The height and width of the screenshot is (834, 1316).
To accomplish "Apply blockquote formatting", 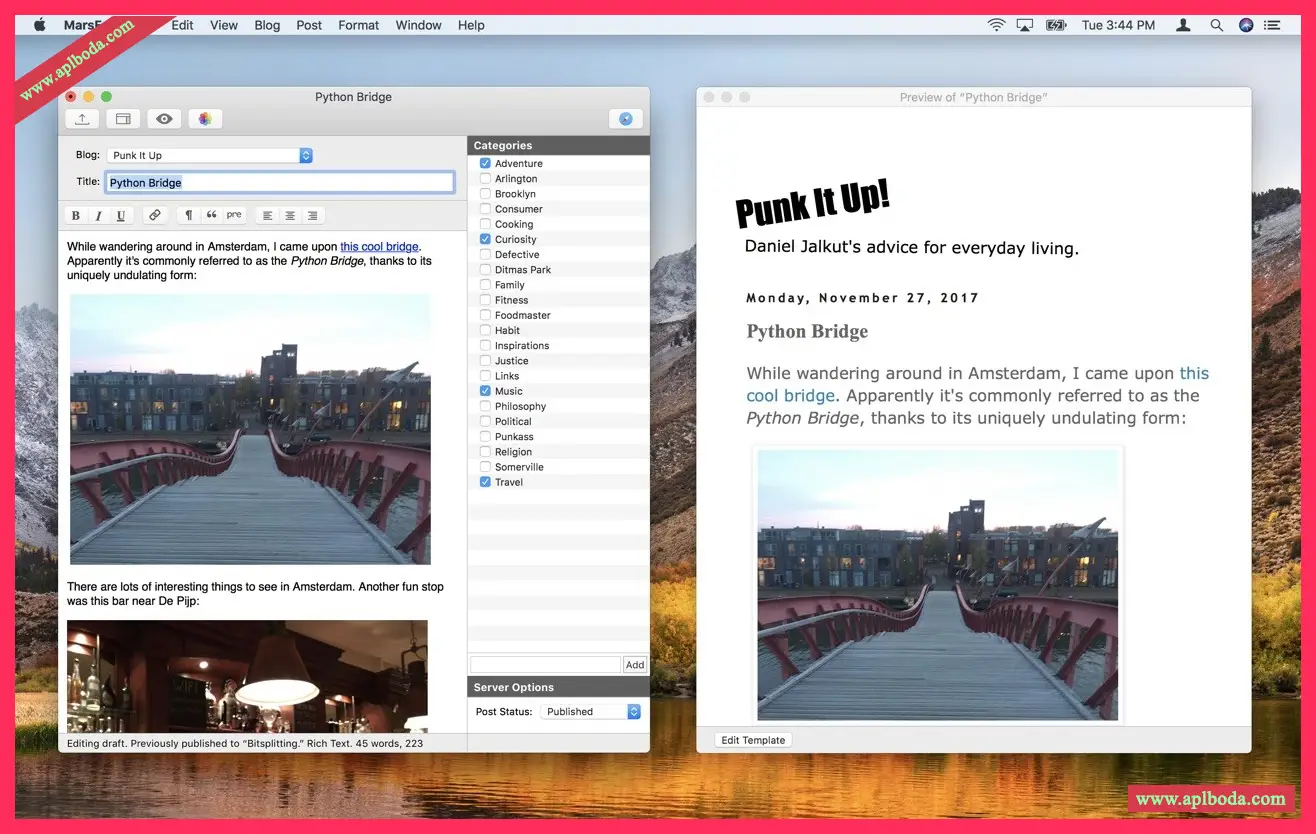I will (211, 215).
